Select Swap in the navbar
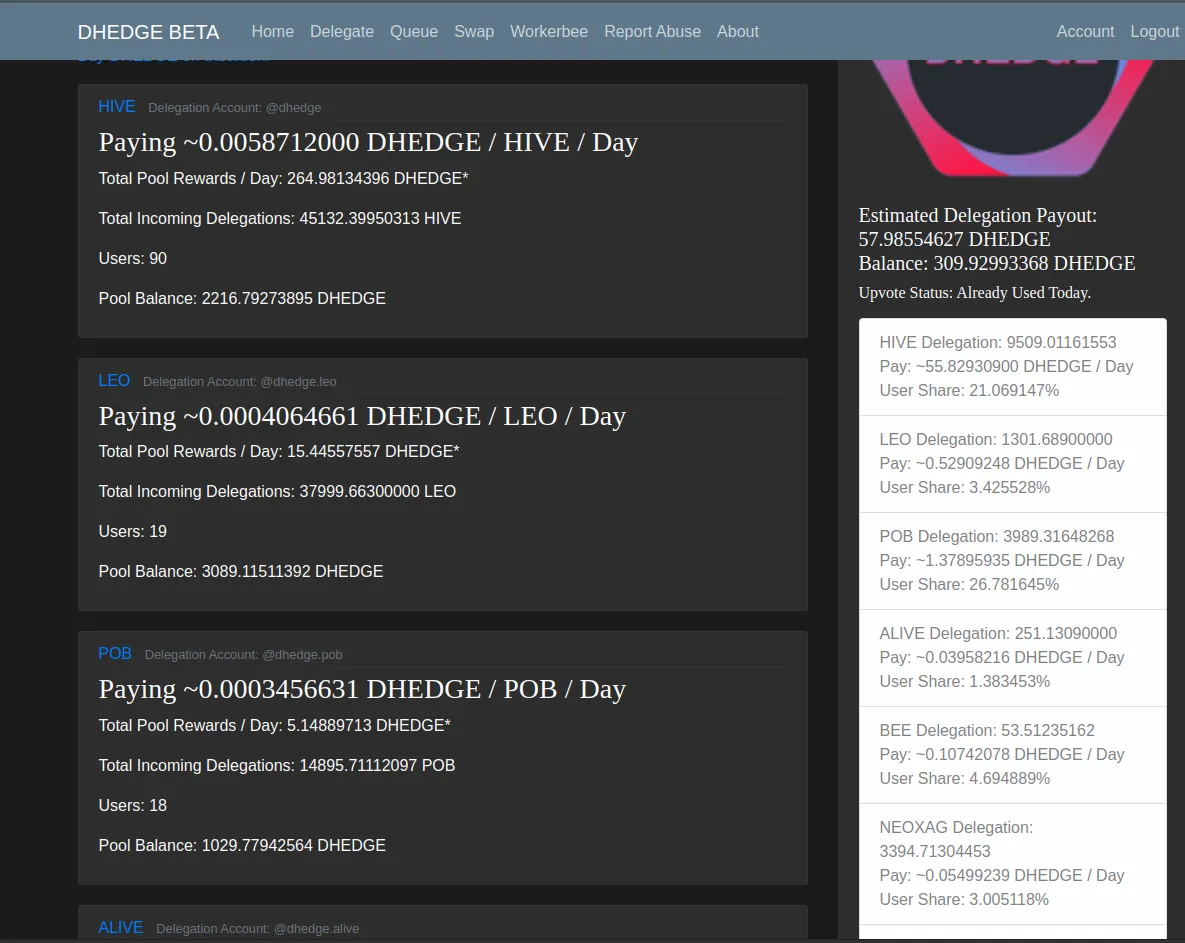The image size is (1185, 943). click(x=474, y=32)
